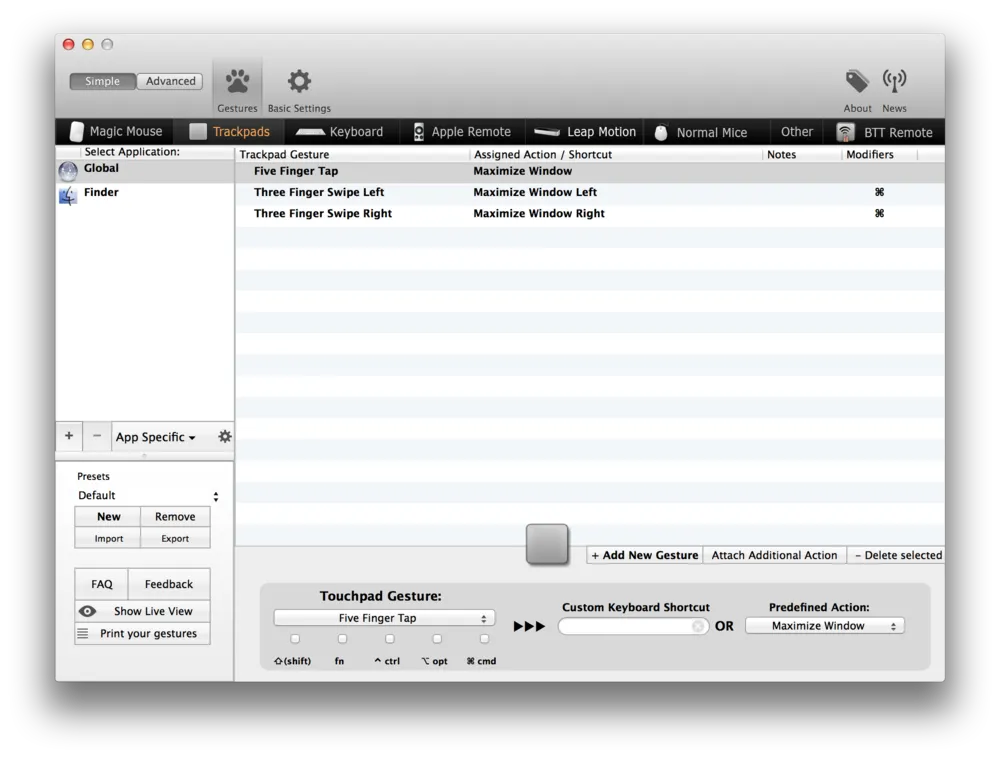Click the minus icon to remove application
The width and height of the screenshot is (1000, 758).
point(97,436)
